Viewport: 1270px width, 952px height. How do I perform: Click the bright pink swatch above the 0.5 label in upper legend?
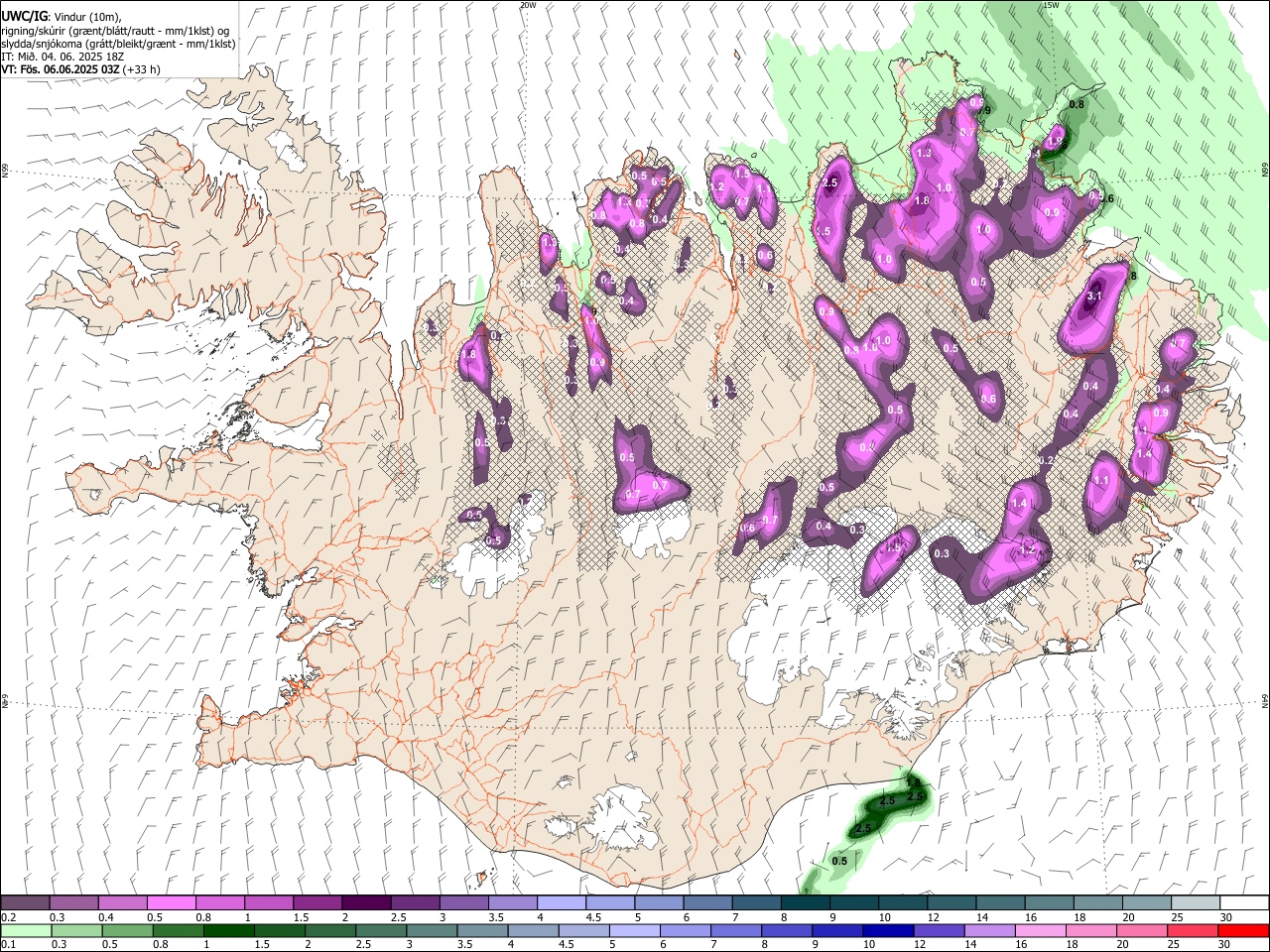pyautogui.click(x=171, y=903)
